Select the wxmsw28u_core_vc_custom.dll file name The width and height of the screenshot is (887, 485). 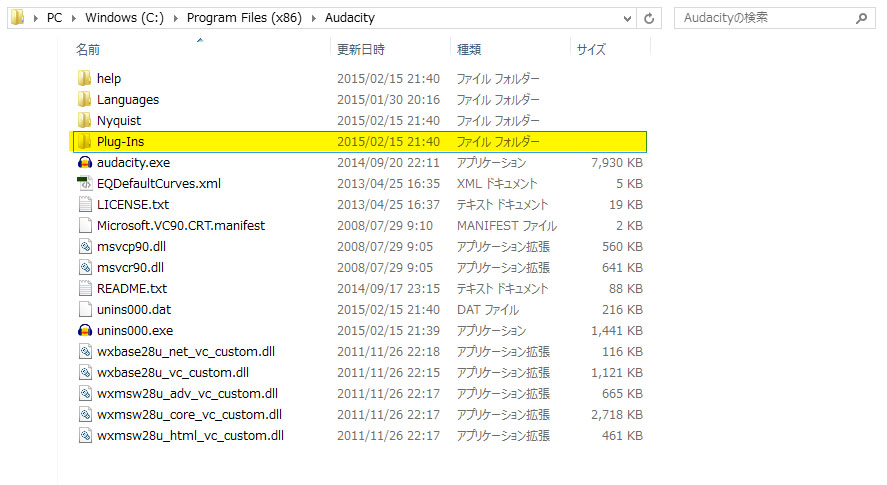tap(190, 415)
